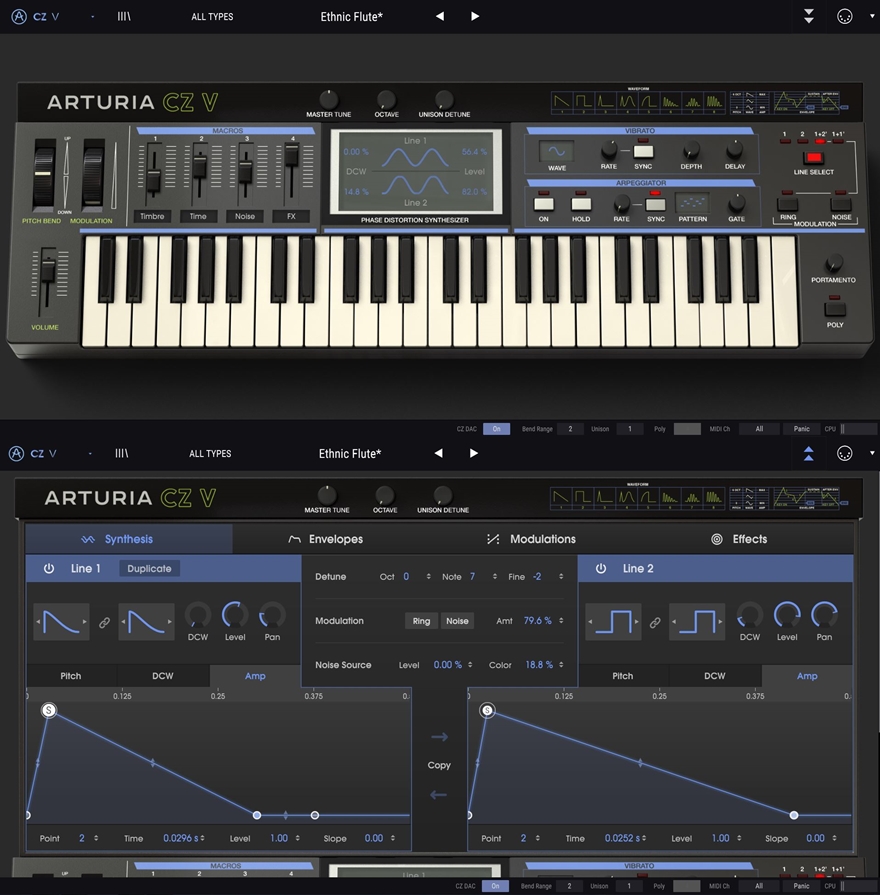880x895 pixels.
Task: Click Line 1 waveform link chain icon
Action: 104,622
